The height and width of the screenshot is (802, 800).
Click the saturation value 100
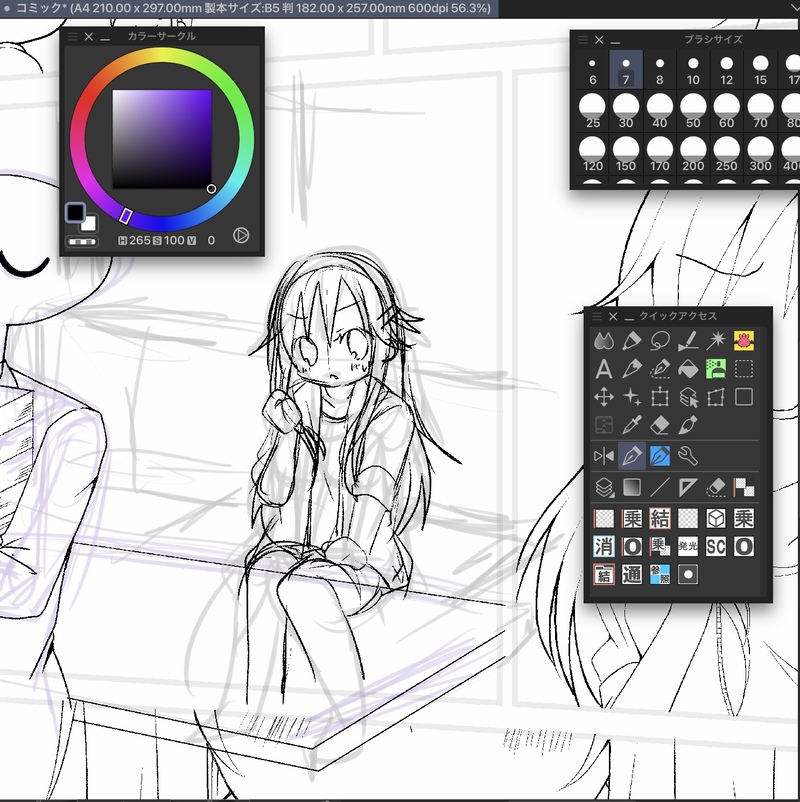point(174,240)
